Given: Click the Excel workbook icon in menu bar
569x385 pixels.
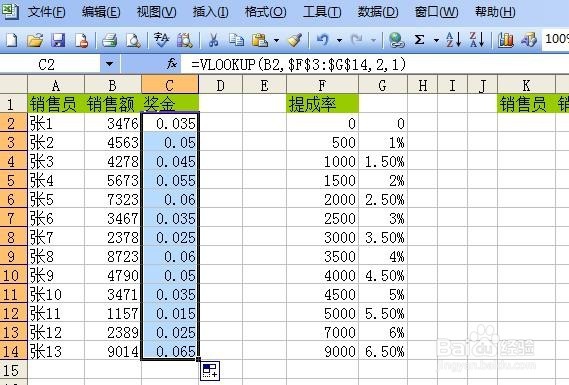Looking at the screenshot, I should coord(9,11).
